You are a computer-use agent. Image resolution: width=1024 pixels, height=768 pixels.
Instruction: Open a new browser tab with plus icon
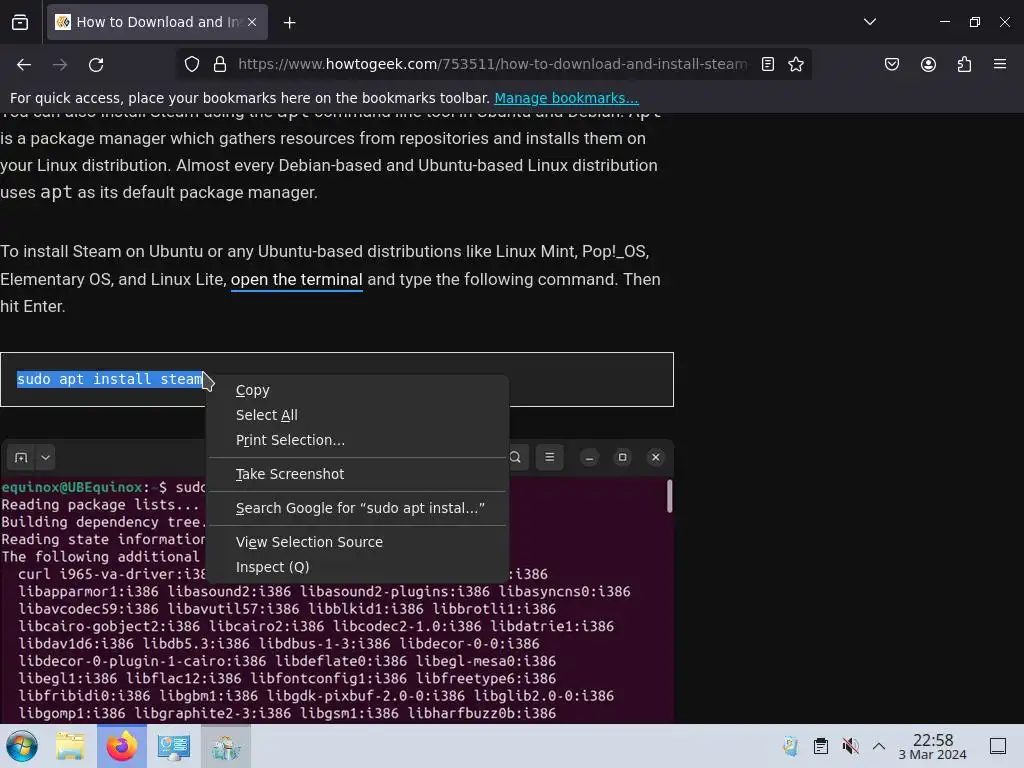click(289, 23)
